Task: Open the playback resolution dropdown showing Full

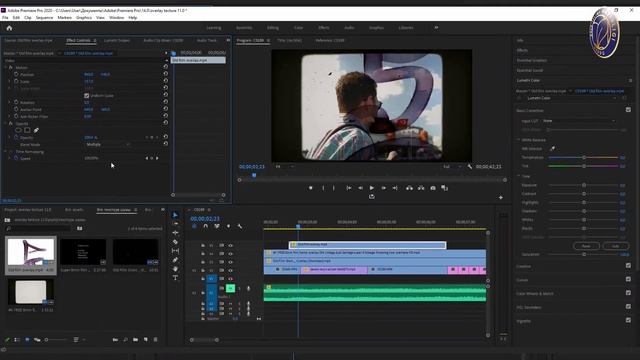Action: [x=452, y=167]
